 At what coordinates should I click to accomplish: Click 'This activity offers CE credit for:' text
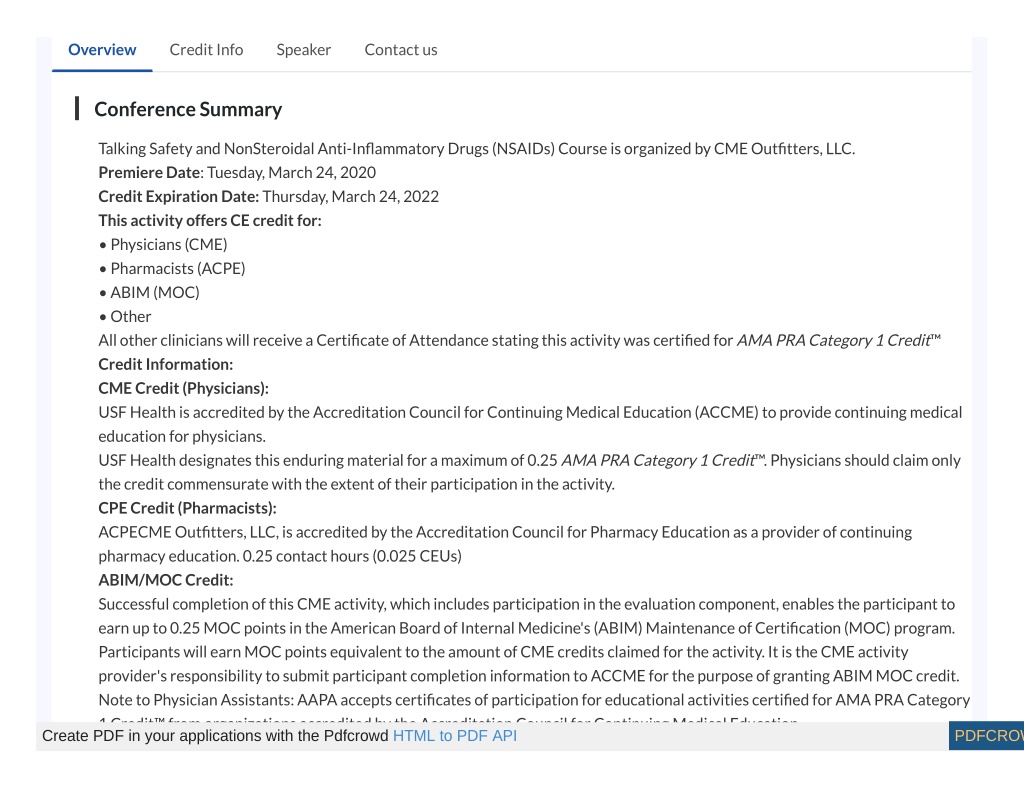tap(210, 221)
